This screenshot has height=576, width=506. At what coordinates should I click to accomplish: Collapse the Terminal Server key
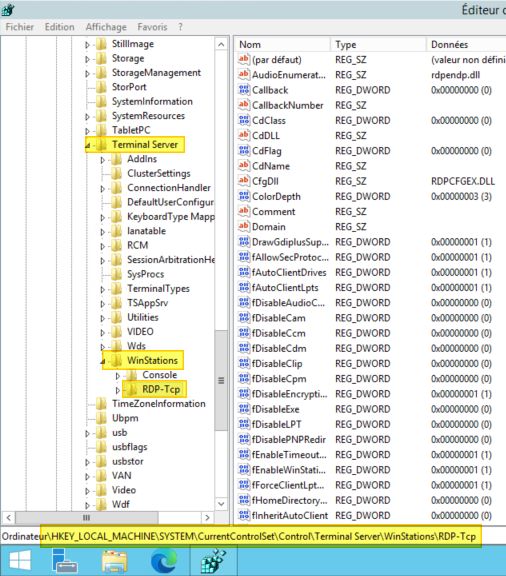click(87, 146)
